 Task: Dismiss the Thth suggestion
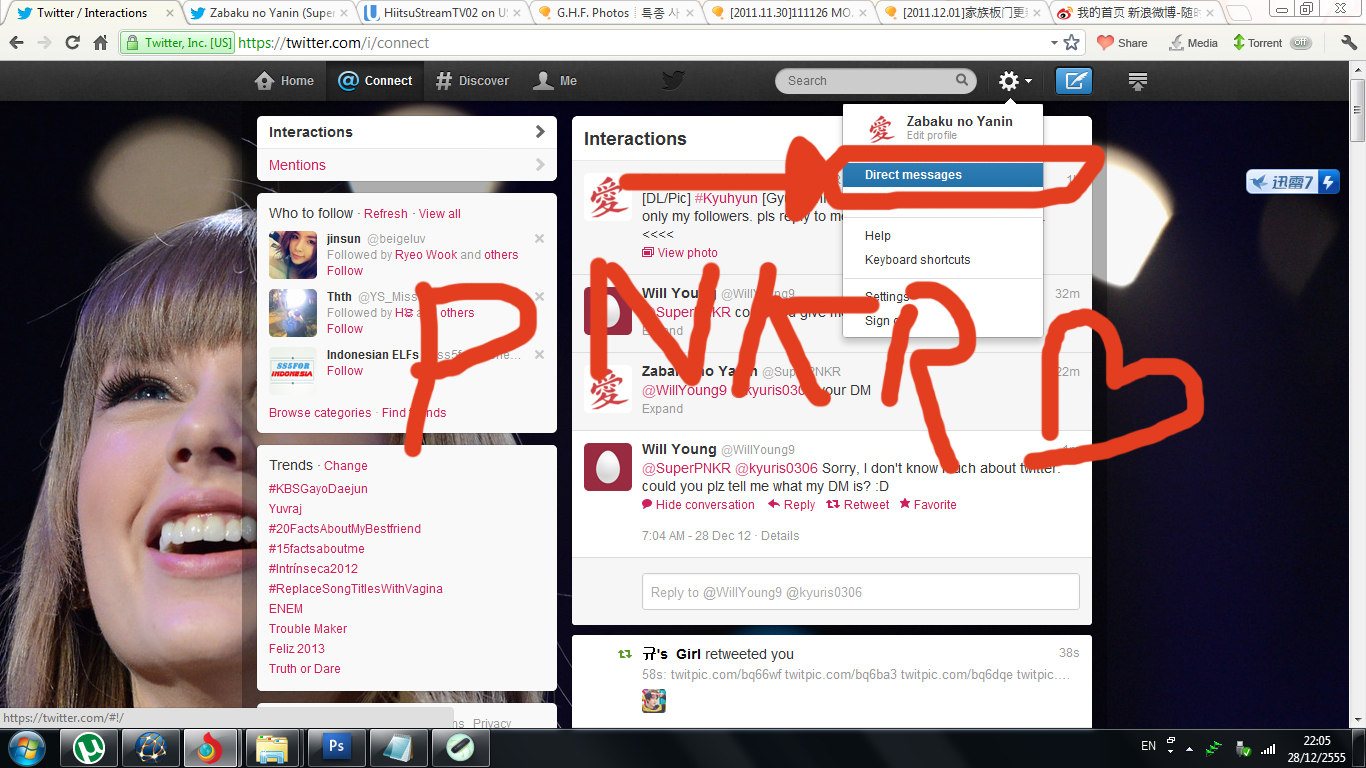pyautogui.click(x=540, y=297)
